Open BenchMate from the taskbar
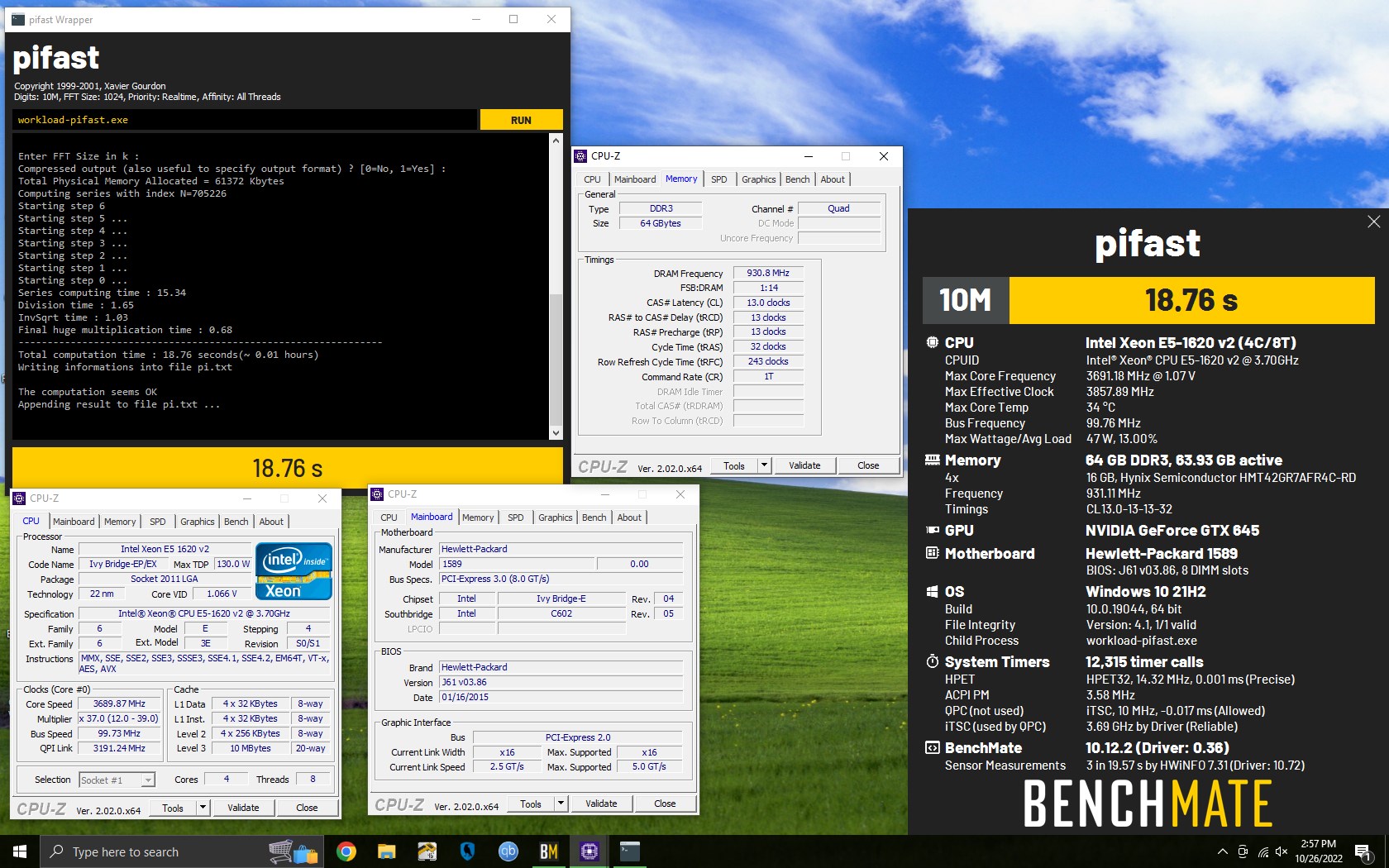Screen dimensions: 1389x868 pos(548,851)
